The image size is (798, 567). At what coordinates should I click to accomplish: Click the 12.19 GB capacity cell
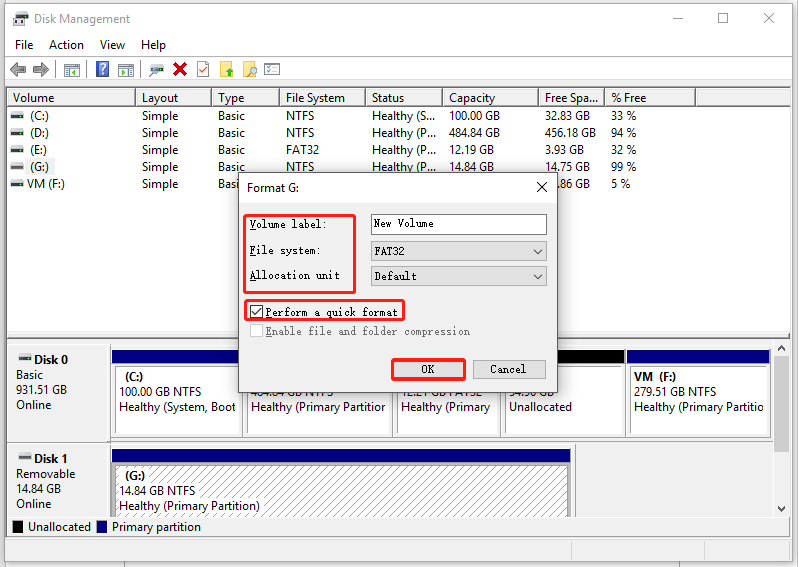click(471, 150)
